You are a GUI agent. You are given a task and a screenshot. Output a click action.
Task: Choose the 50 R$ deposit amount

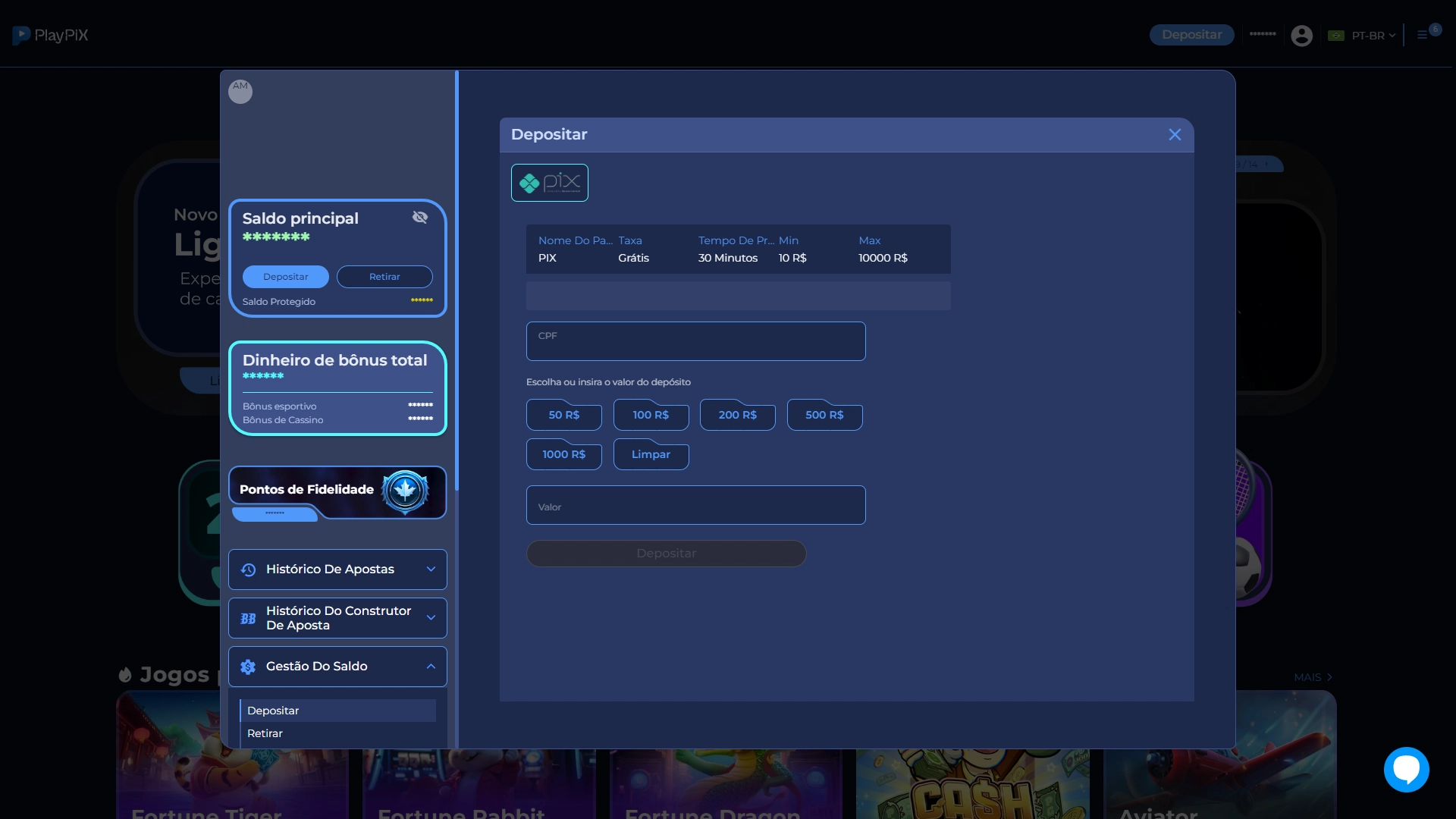[x=564, y=415]
